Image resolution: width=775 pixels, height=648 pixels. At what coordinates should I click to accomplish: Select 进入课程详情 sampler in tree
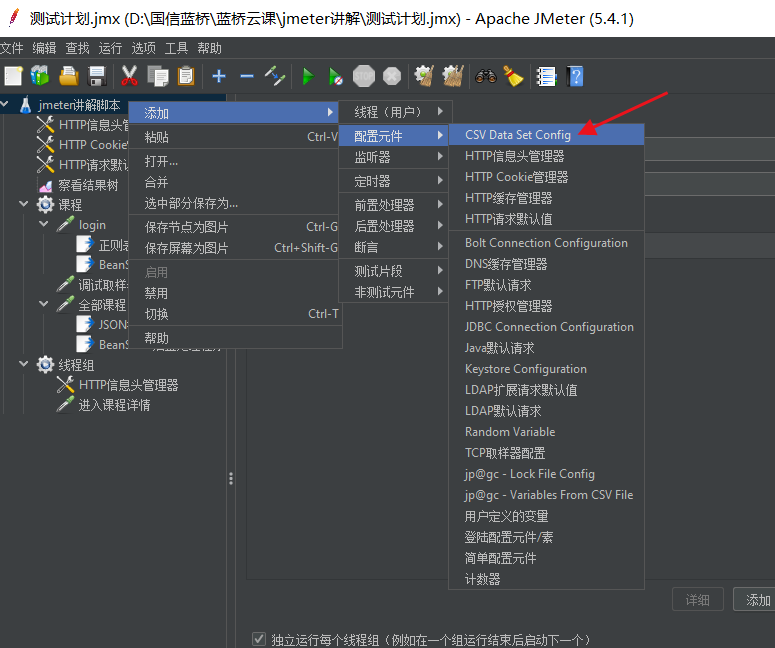pyautogui.click(x=114, y=405)
